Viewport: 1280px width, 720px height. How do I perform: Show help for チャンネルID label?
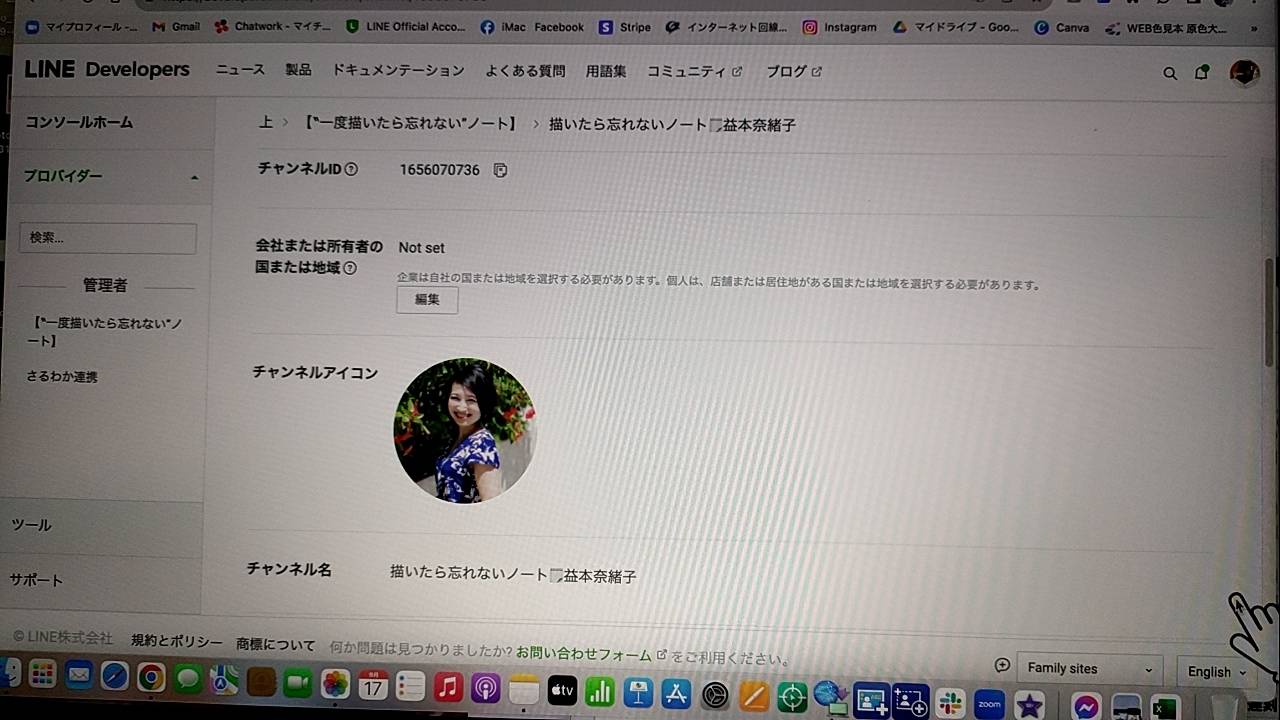(x=351, y=169)
